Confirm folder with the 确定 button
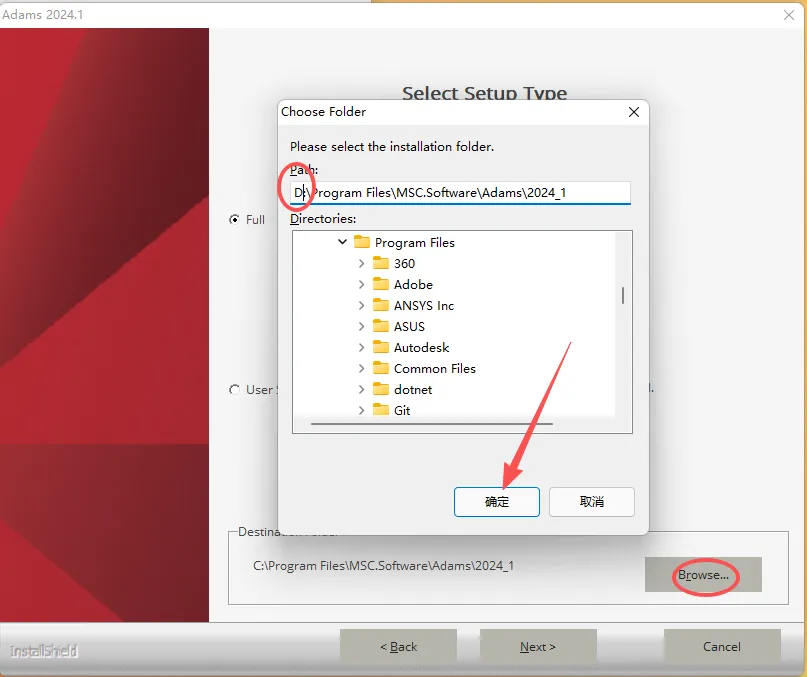The width and height of the screenshot is (807, 677). click(497, 501)
